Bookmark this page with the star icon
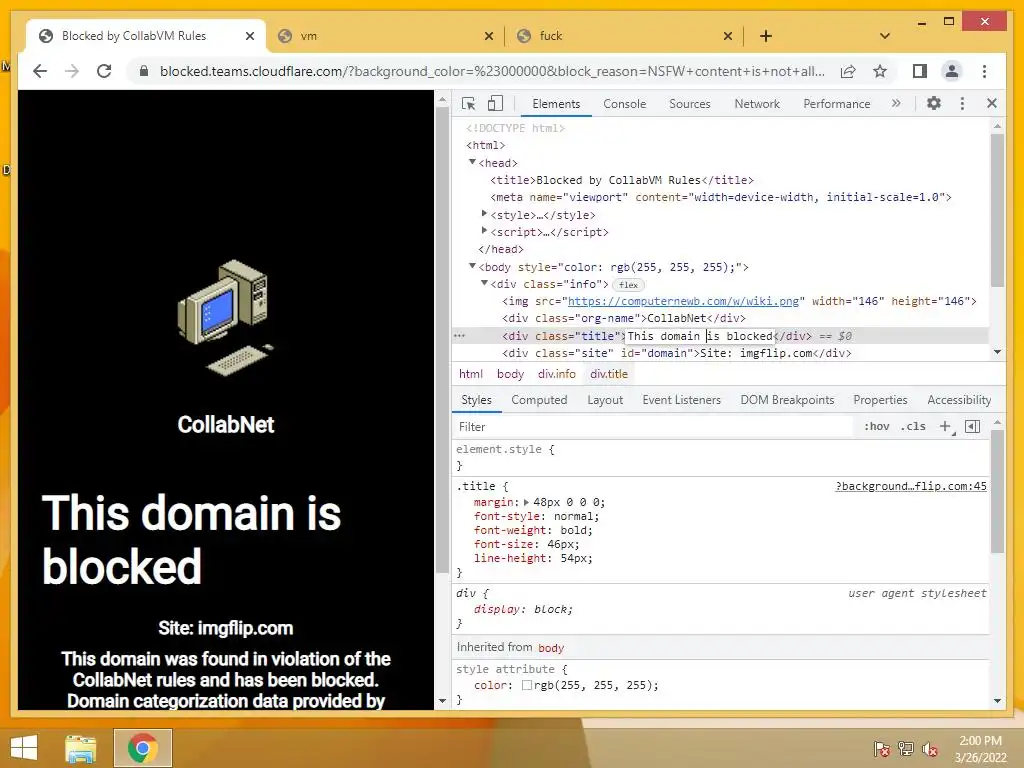This screenshot has width=1024, height=768. tap(880, 71)
